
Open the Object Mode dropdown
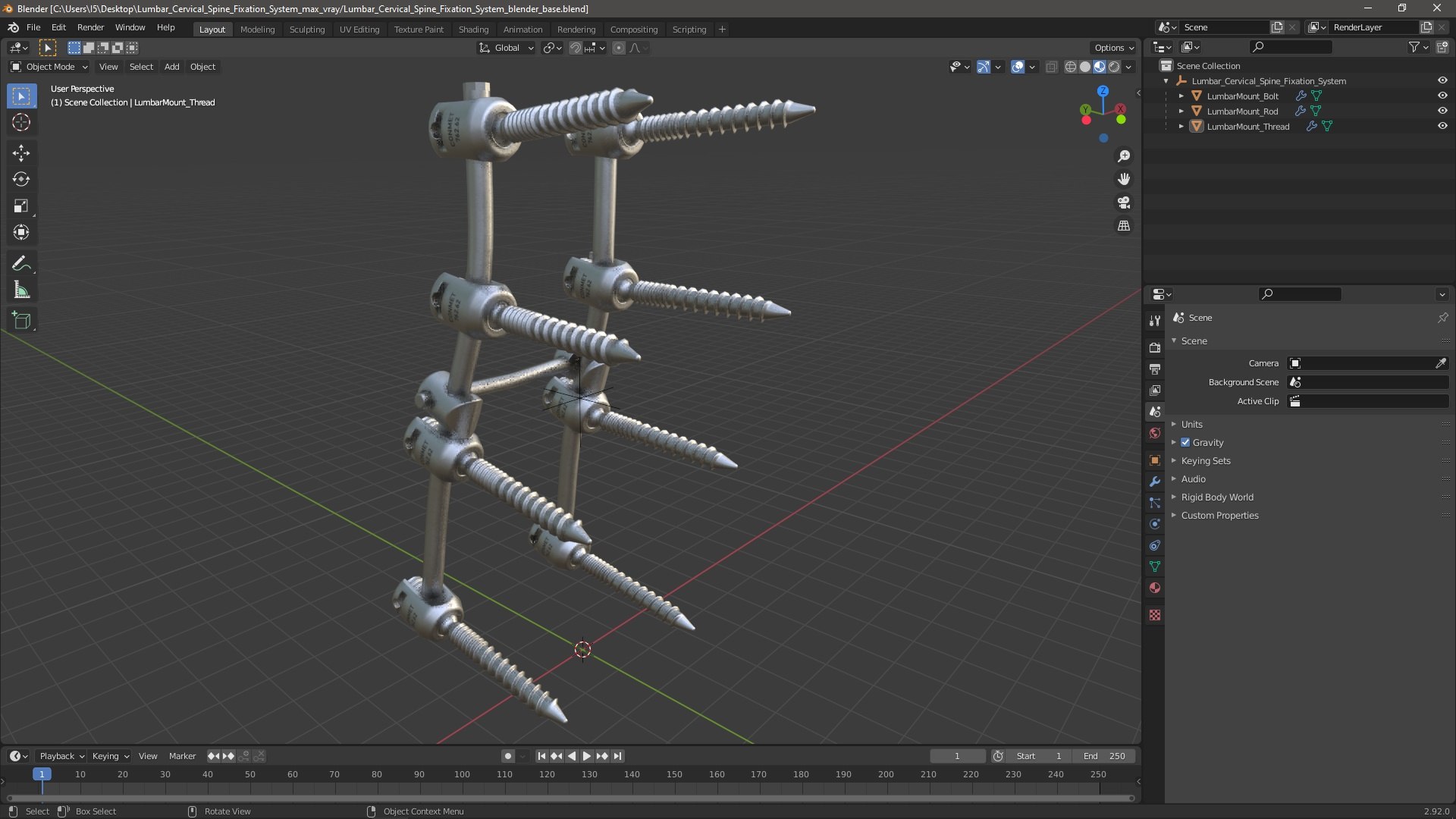click(49, 67)
